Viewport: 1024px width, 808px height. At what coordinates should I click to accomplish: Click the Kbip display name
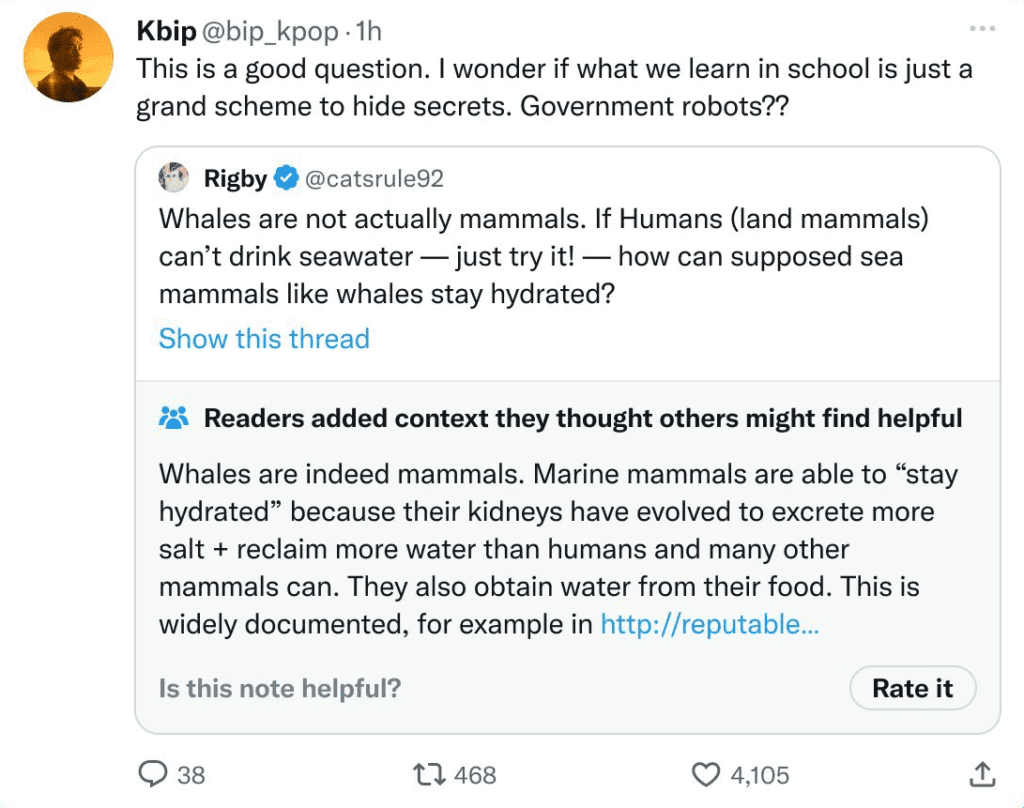click(x=166, y=32)
